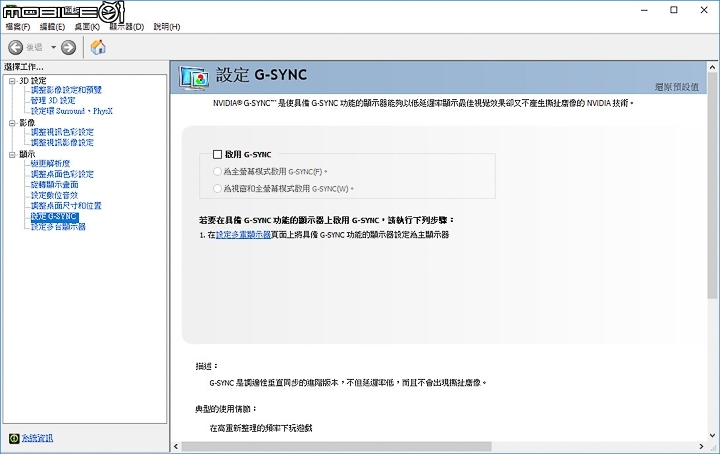Viewport: 720px width, 454px height.
Task: Select 設定環 Surround、PhysX tree item
Action: point(71,111)
